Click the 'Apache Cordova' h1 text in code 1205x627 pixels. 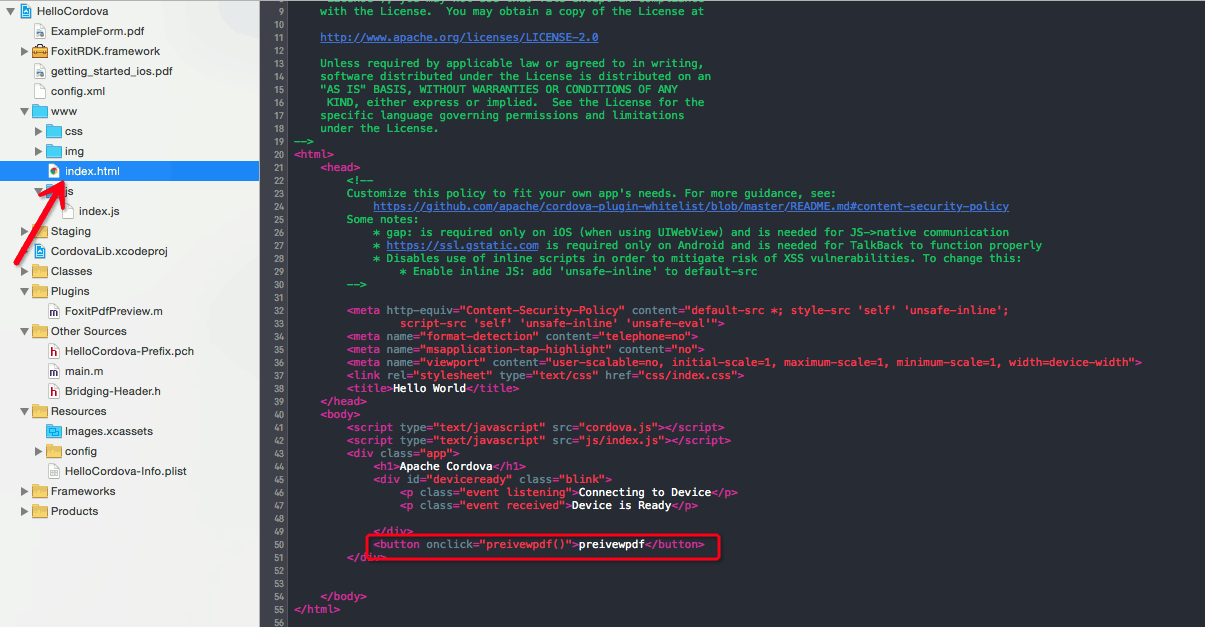tap(446, 466)
